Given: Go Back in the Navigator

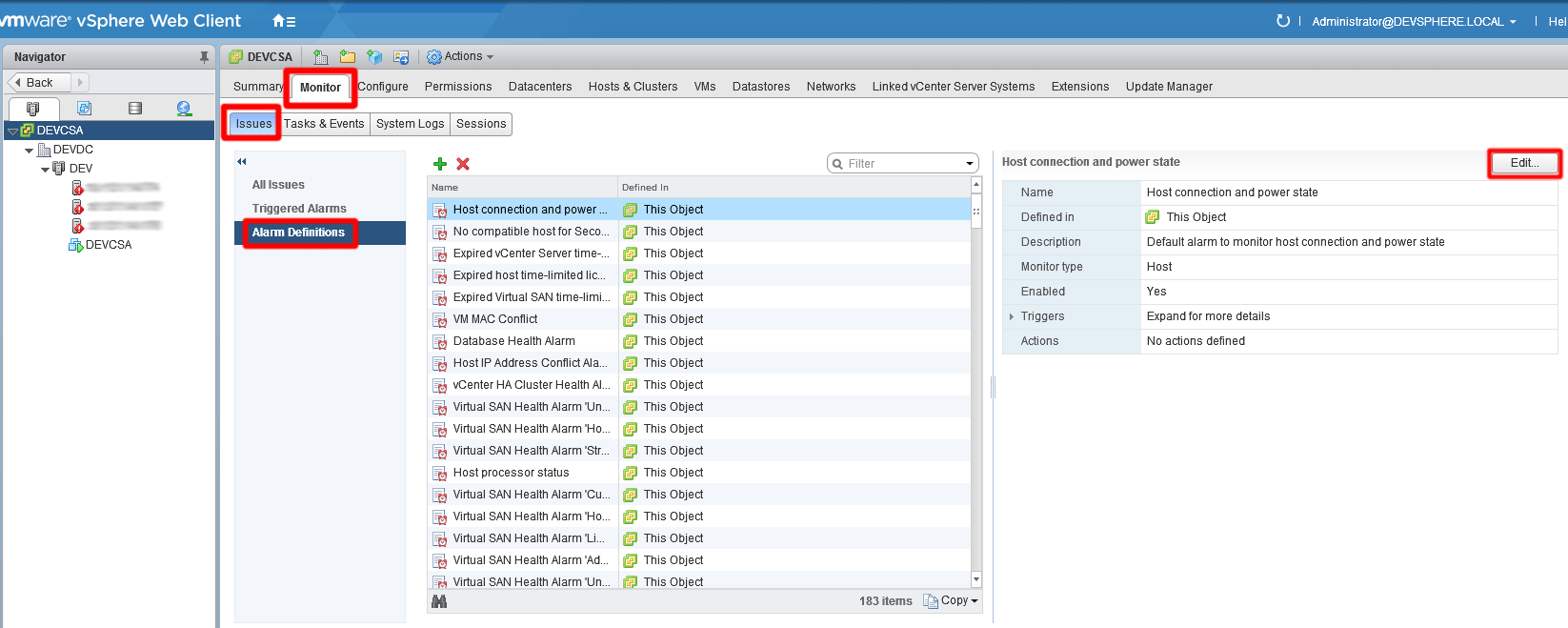Looking at the screenshot, I should tap(39, 83).
